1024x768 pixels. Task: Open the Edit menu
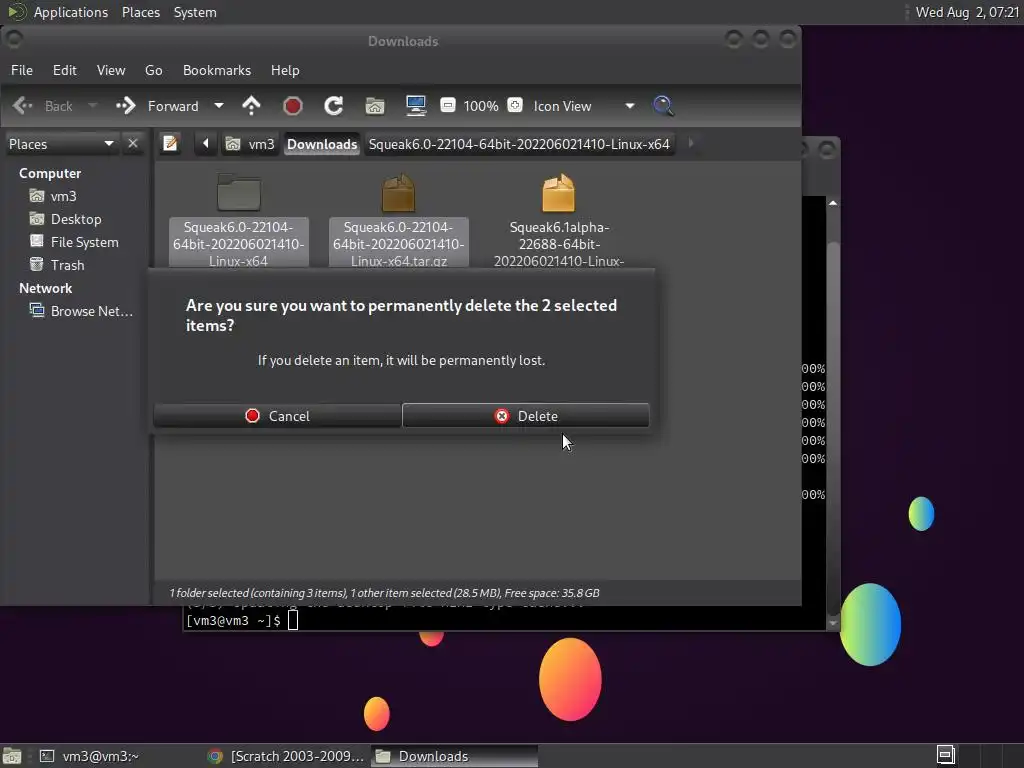65,70
